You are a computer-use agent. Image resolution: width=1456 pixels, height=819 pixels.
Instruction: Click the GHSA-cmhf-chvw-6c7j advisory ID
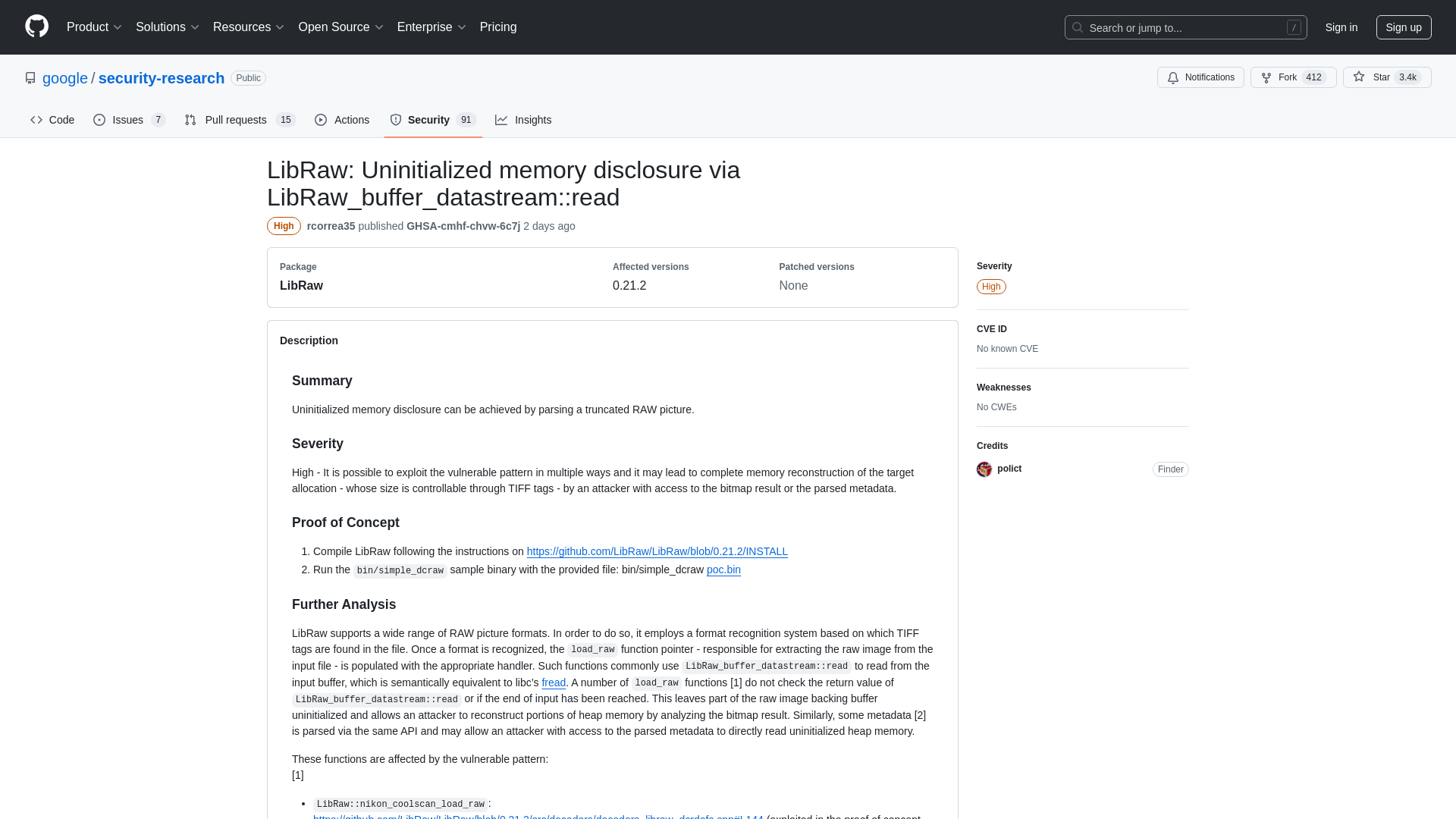[463, 226]
